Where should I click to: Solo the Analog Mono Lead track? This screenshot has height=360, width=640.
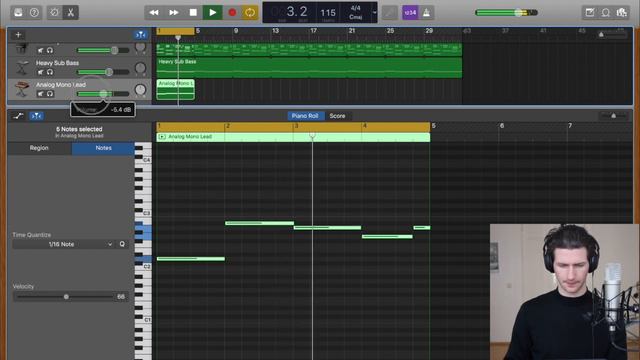[x=50, y=94]
